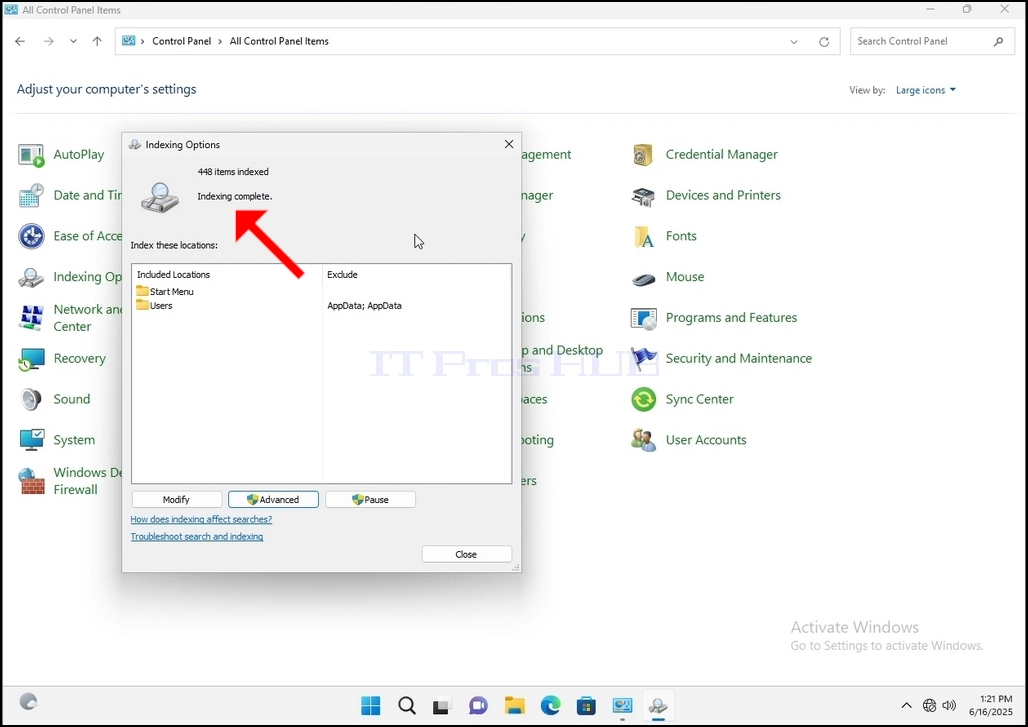
Task: Open the Security and Maintenance flag icon
Action: pos(643,359)
